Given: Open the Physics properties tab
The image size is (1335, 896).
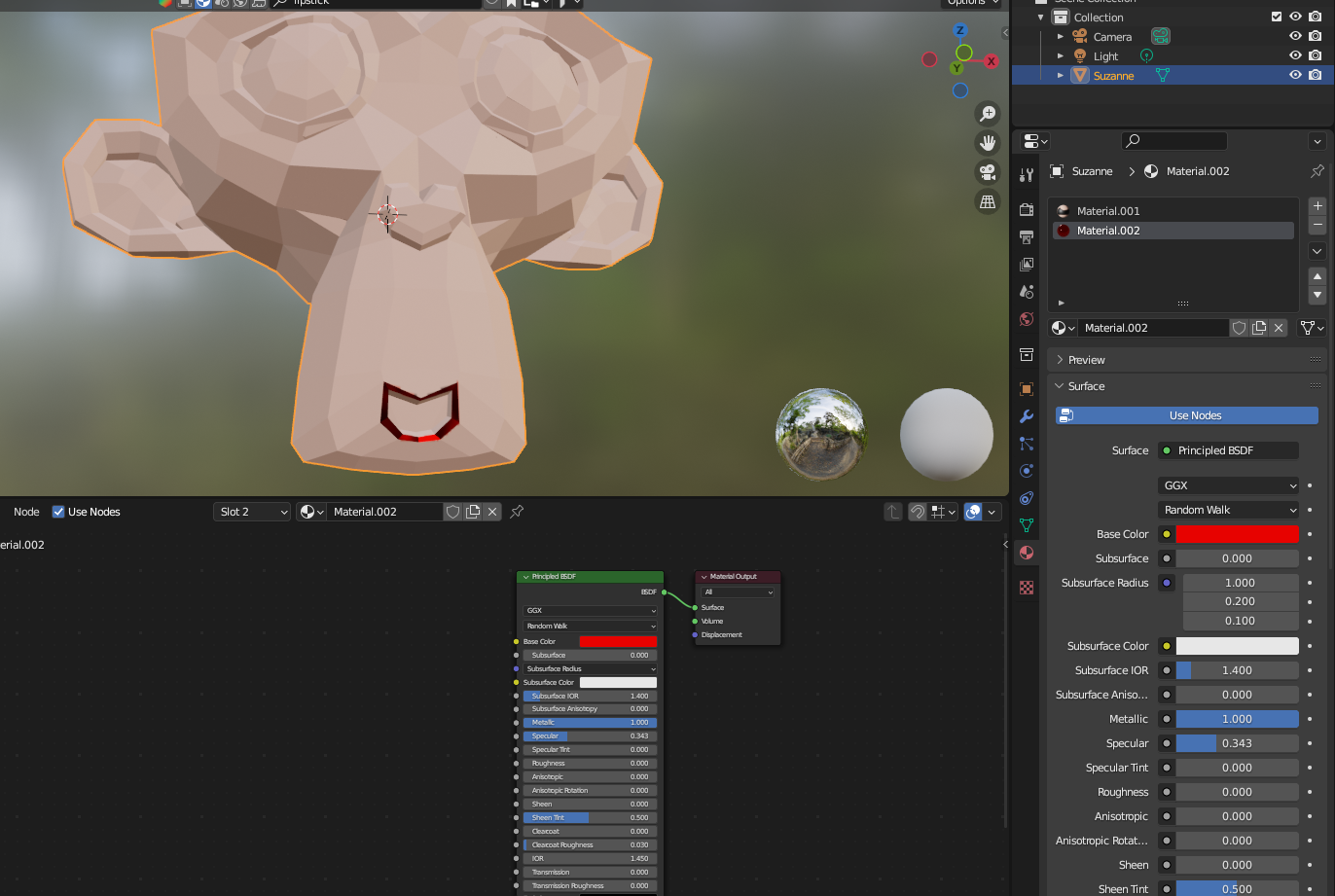Looking at the screenshot, I should [x=1026, y=471].
